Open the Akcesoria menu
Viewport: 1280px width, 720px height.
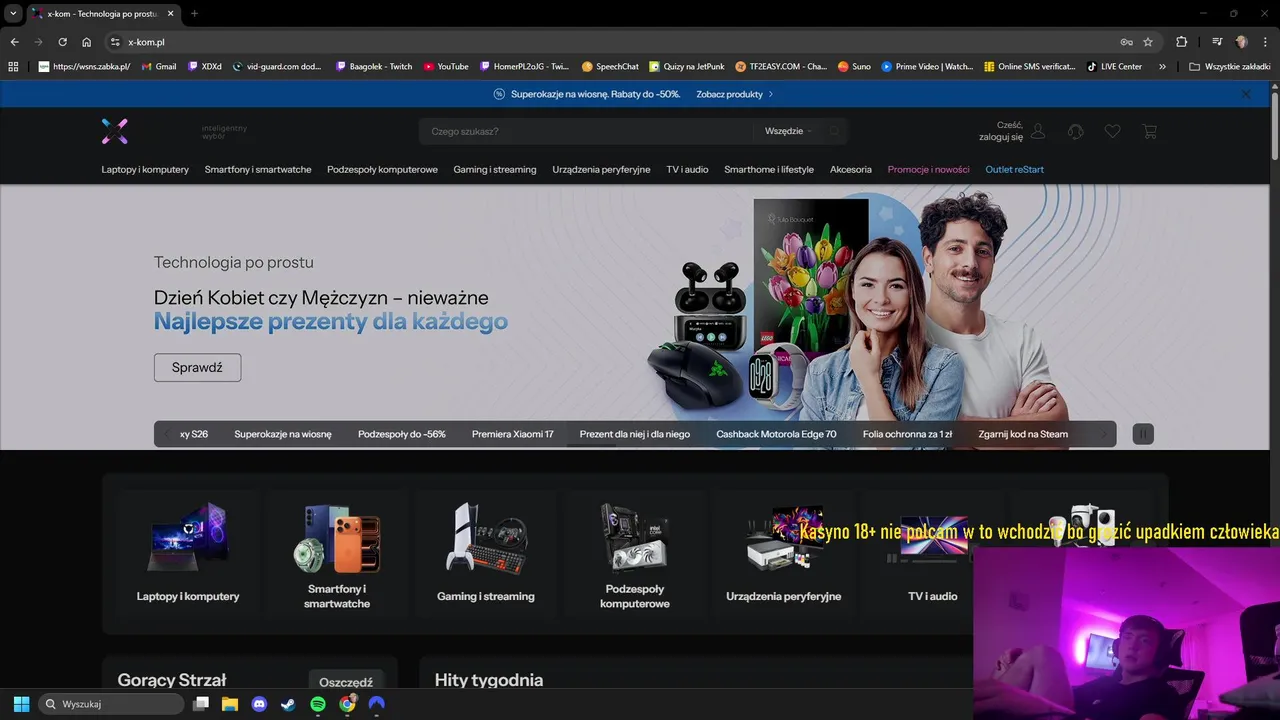(851, 170)
